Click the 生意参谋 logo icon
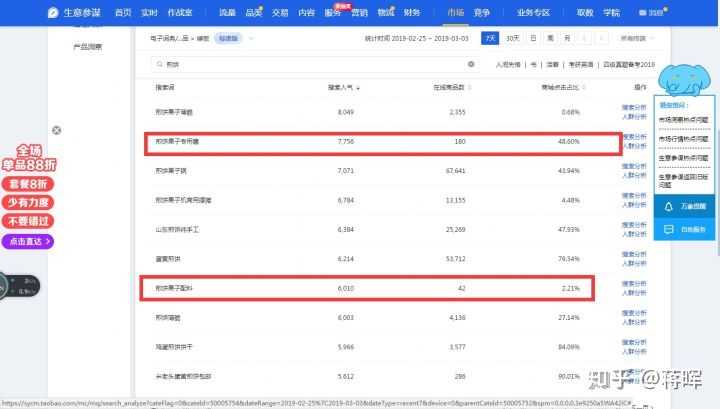 pos(52,13)
